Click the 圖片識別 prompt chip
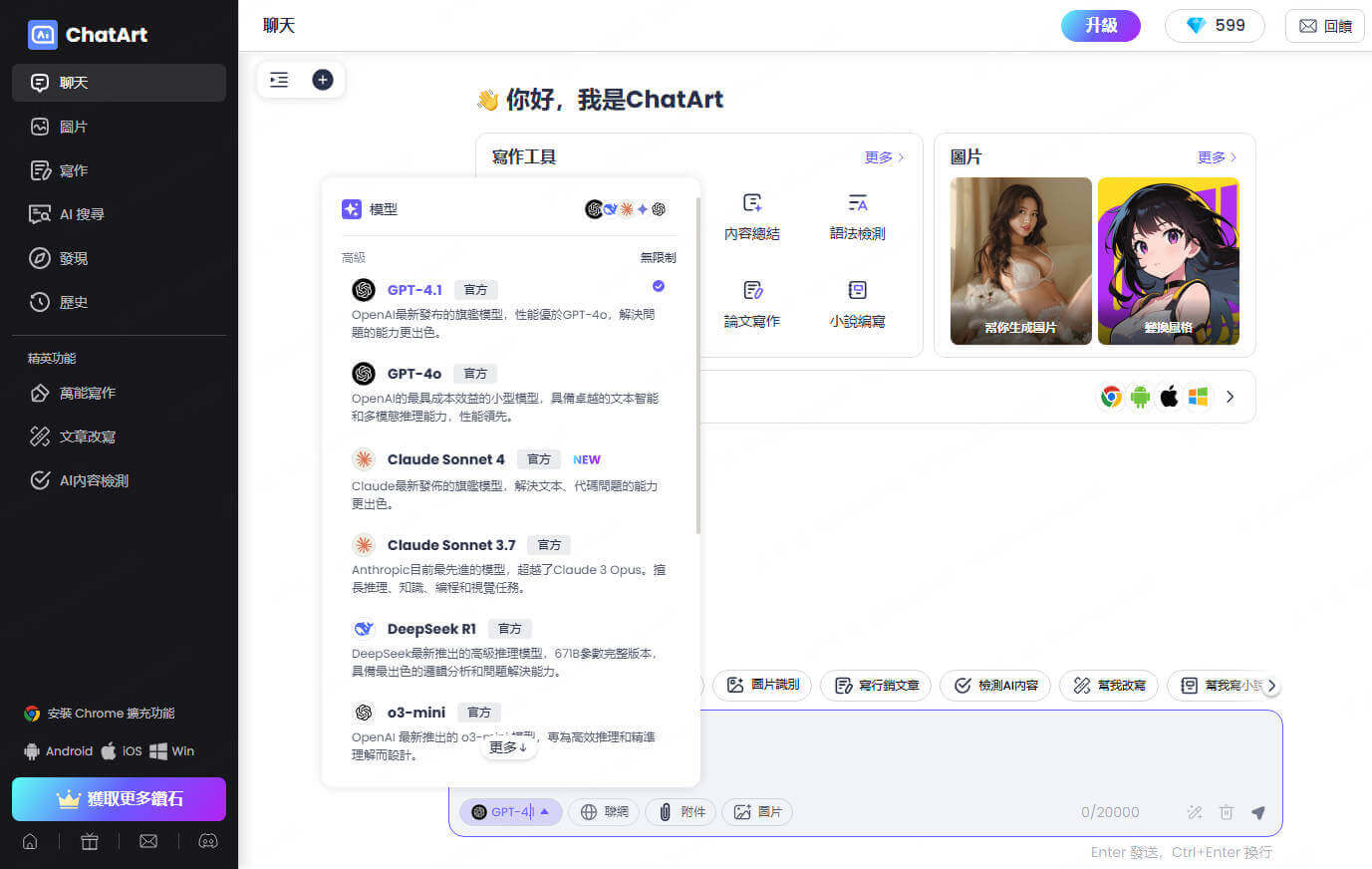Viewport: 1372px width, 869px height. 762,686
